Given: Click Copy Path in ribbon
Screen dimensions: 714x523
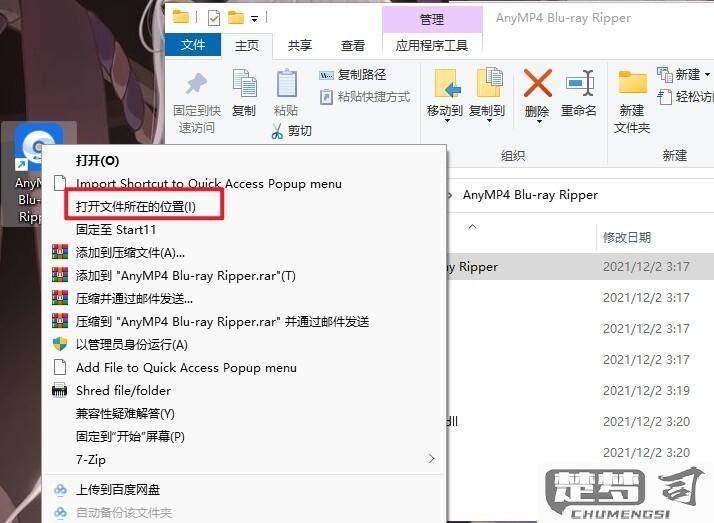Looking at the screenshot, I should click(353, 75).
